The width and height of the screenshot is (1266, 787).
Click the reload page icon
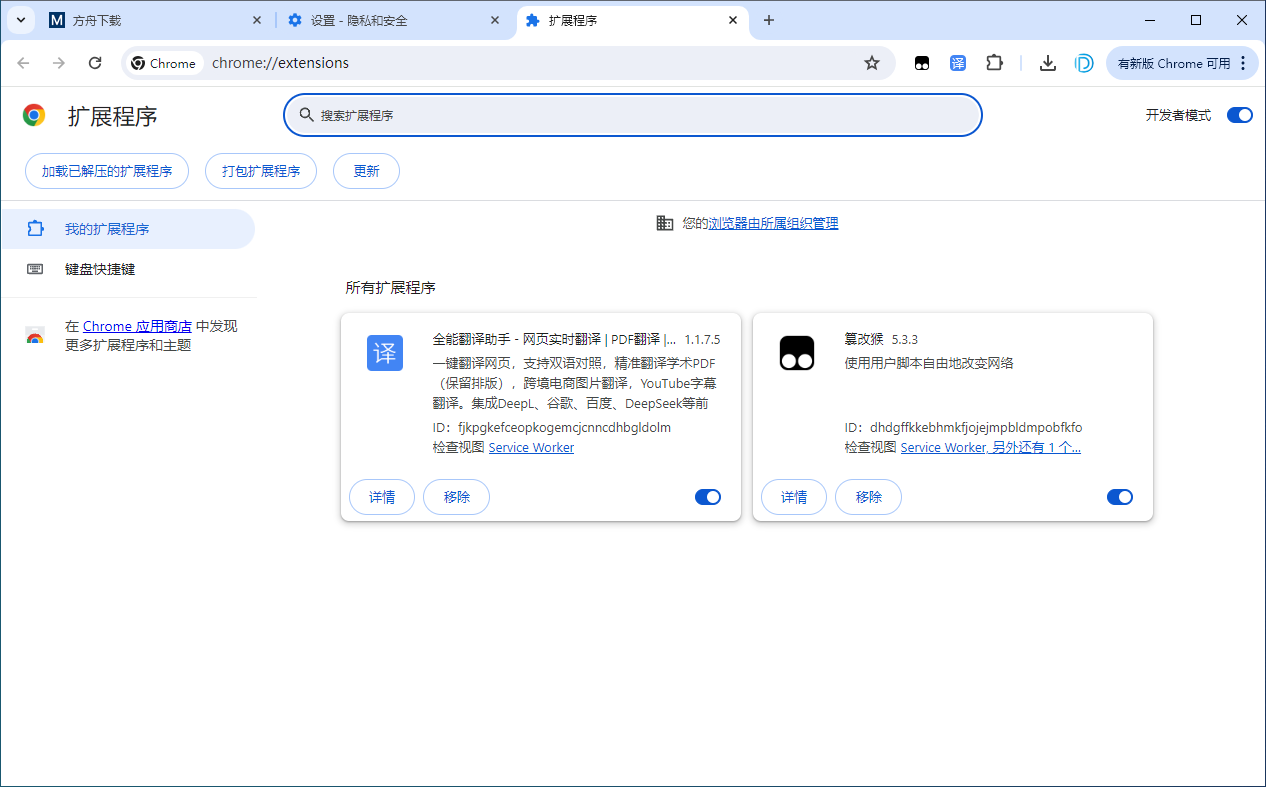pos(95,63)
